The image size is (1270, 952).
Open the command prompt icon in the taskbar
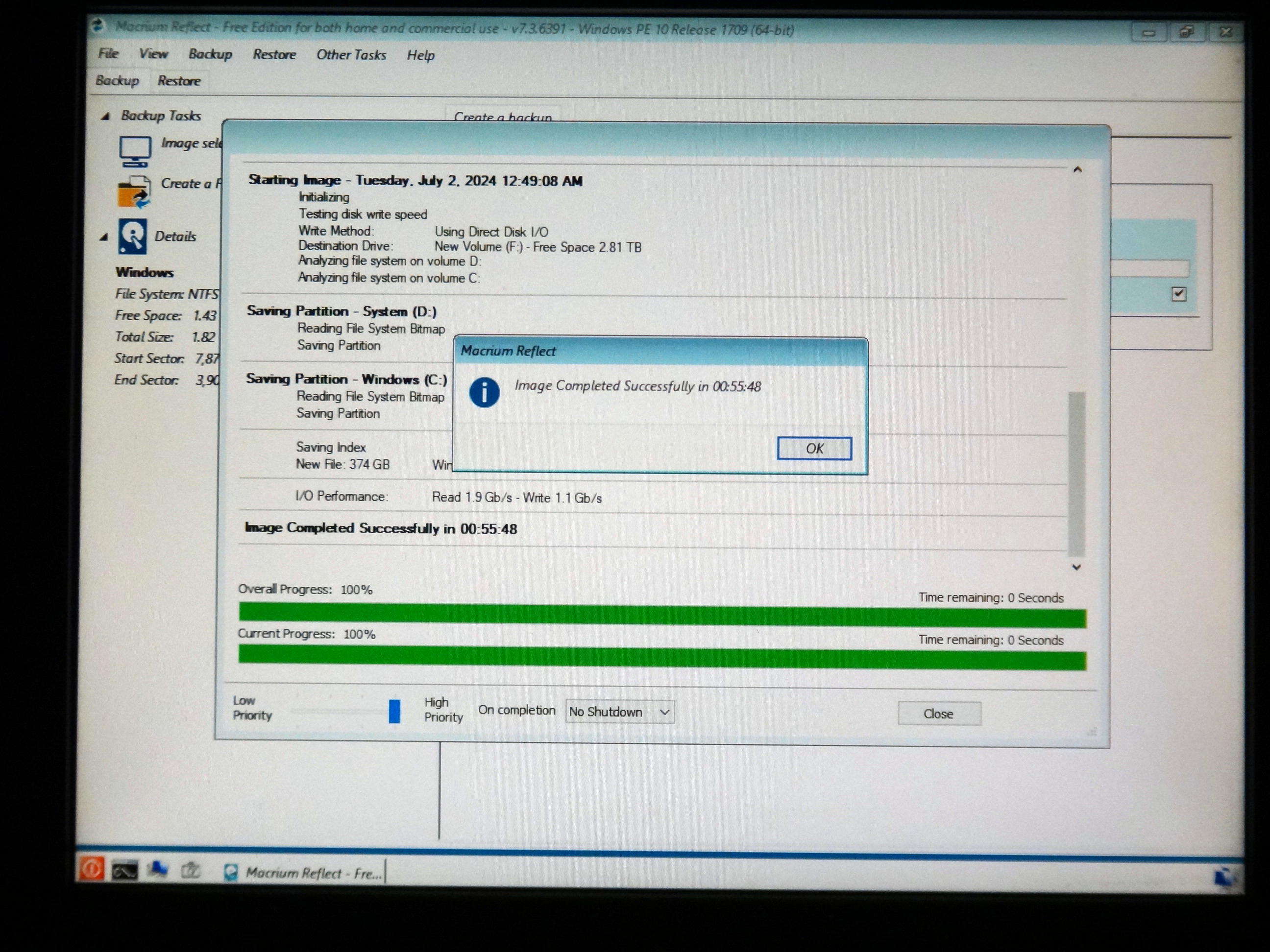pyautogui.click(x=124, y=871)
